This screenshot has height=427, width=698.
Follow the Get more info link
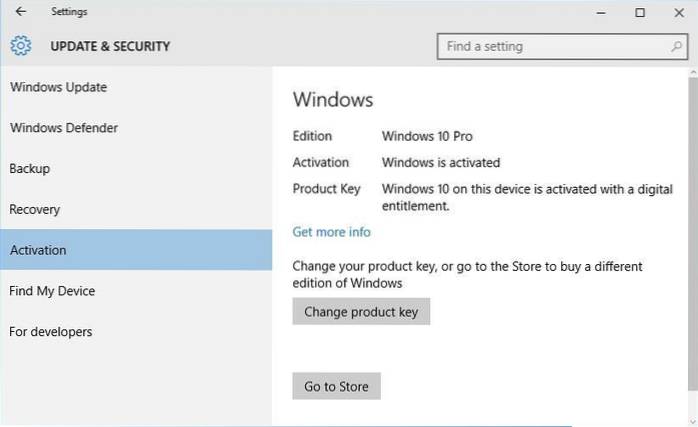click(x=331, y=232)
